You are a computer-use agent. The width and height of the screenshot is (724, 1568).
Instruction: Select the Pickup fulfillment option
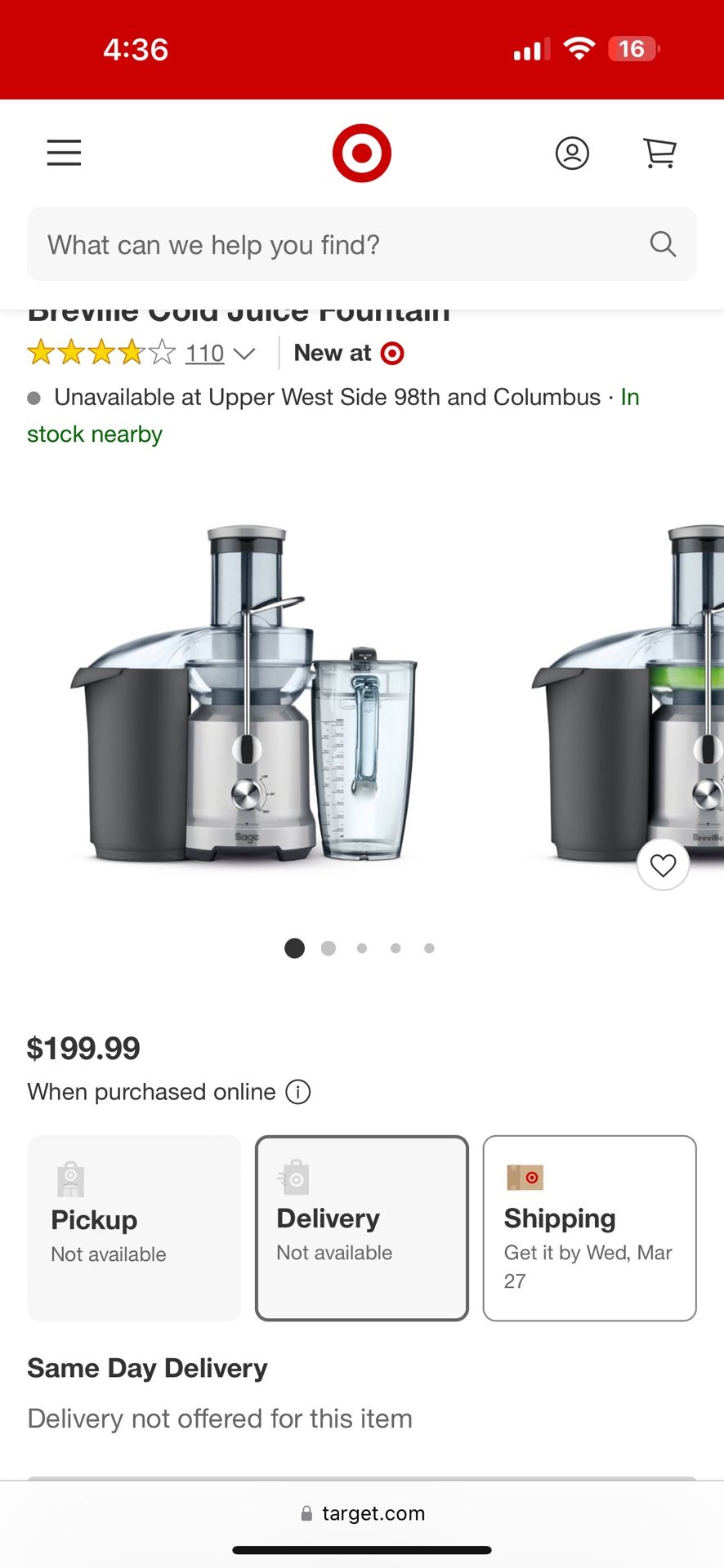[x=134, y=1228]
